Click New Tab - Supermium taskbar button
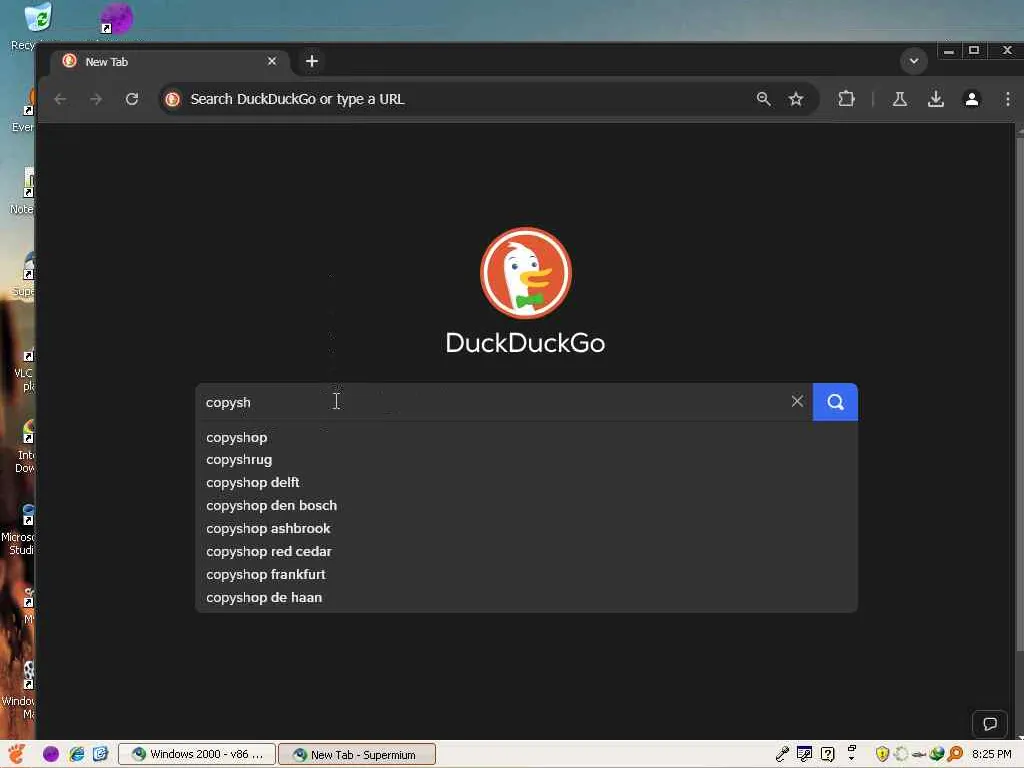This screenshot has height=768, width=1024. [x=357, y=754]
